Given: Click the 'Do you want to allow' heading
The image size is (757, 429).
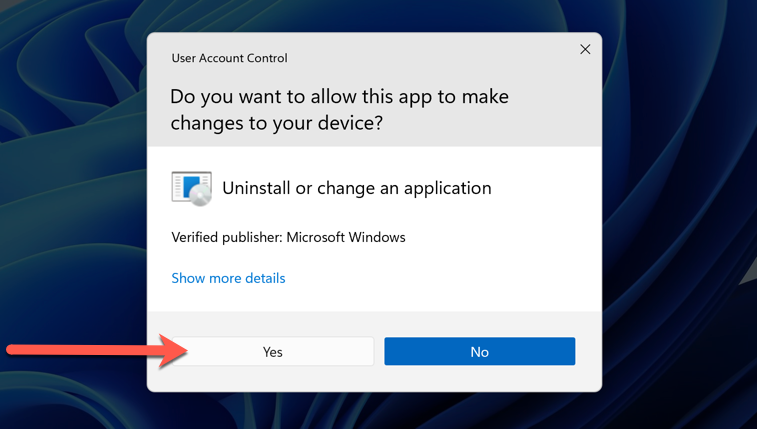Looking at the screenshot, I should [339, 97].
